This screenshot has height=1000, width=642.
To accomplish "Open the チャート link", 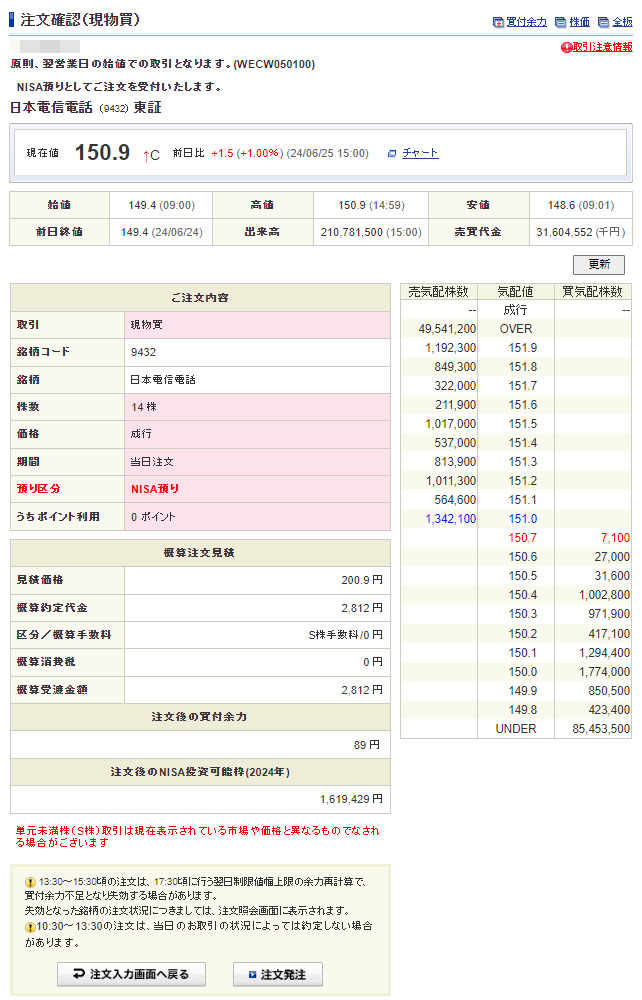I will pos(420,153).
